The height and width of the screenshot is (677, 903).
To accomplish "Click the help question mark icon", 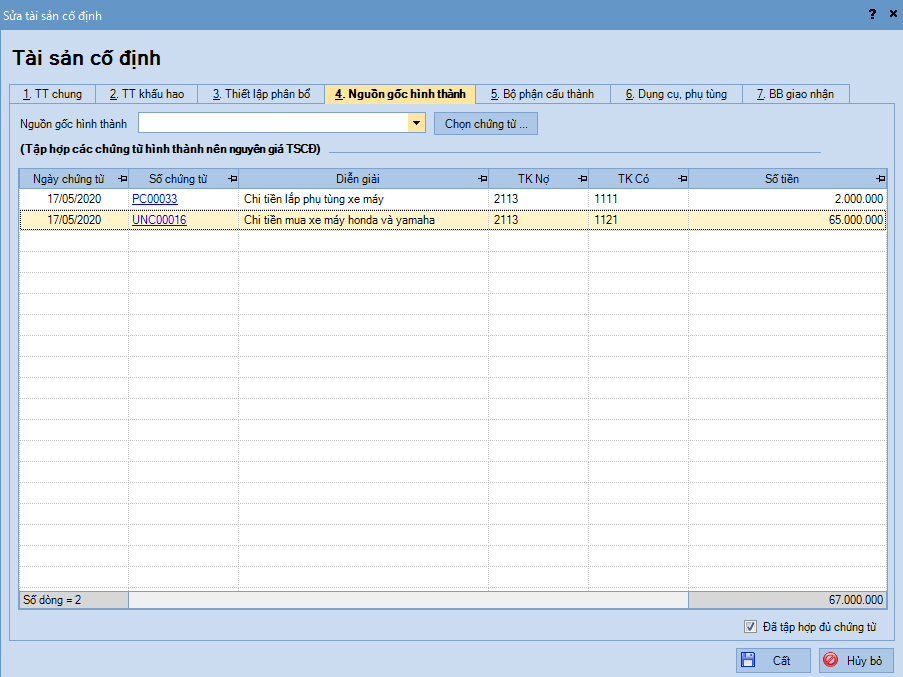I will point(872,14).
